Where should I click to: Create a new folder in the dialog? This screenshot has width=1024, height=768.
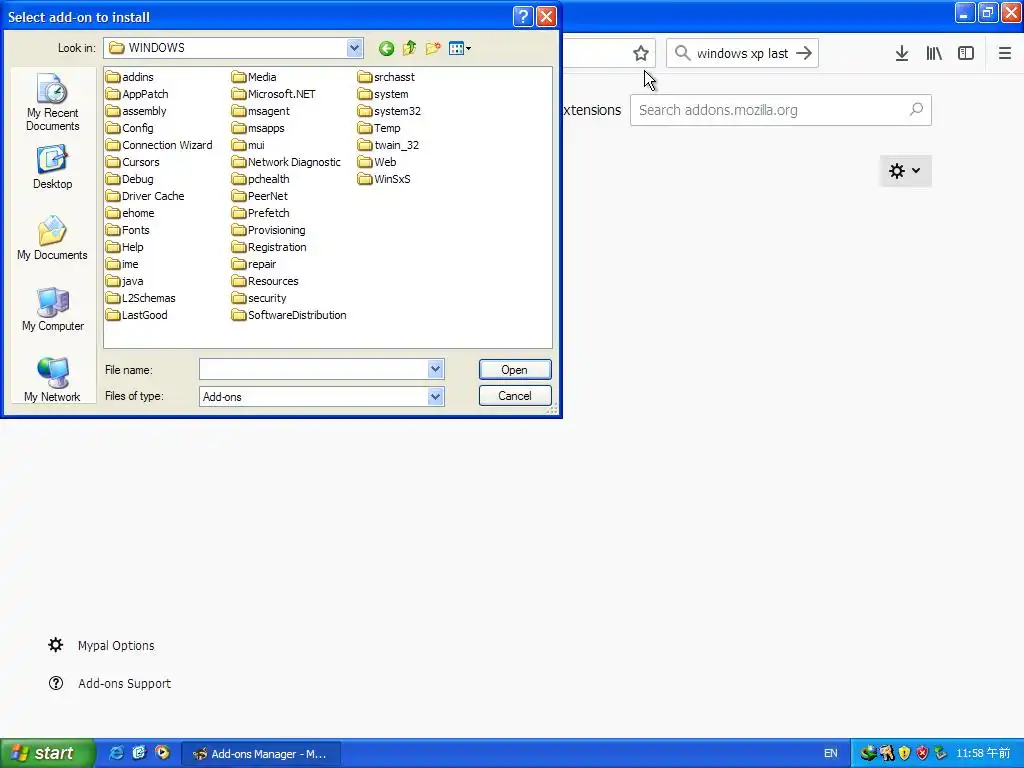coord(432,48)
